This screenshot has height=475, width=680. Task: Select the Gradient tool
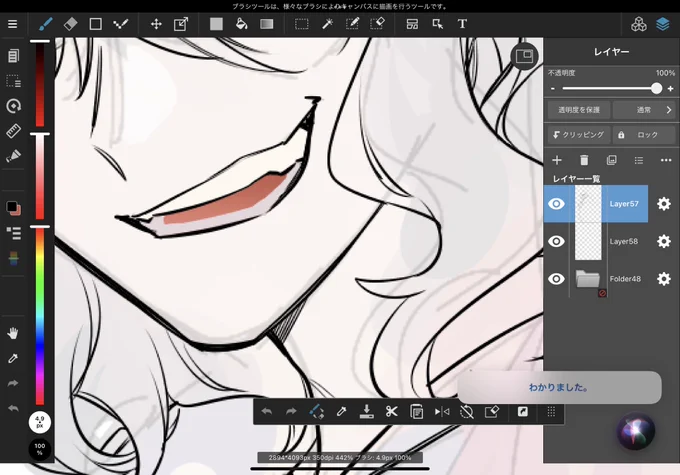point(266,24)
